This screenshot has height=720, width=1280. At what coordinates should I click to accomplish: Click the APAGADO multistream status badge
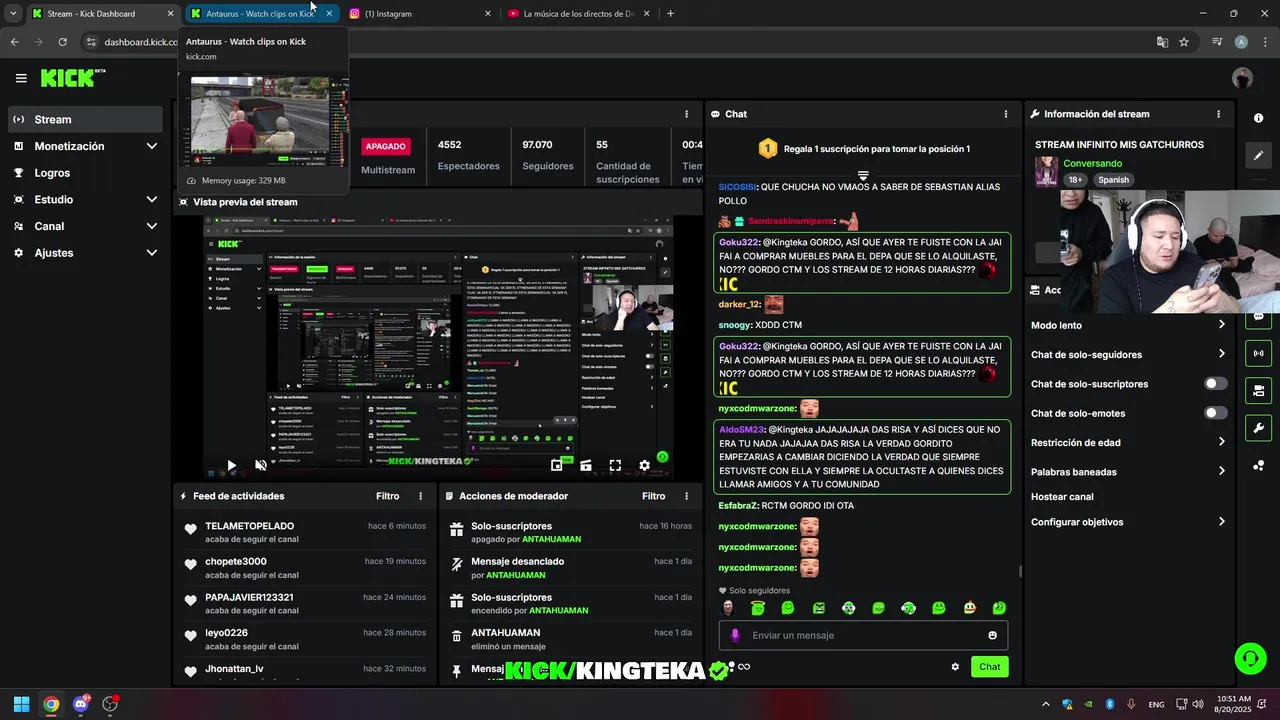(x=385, y=146)
